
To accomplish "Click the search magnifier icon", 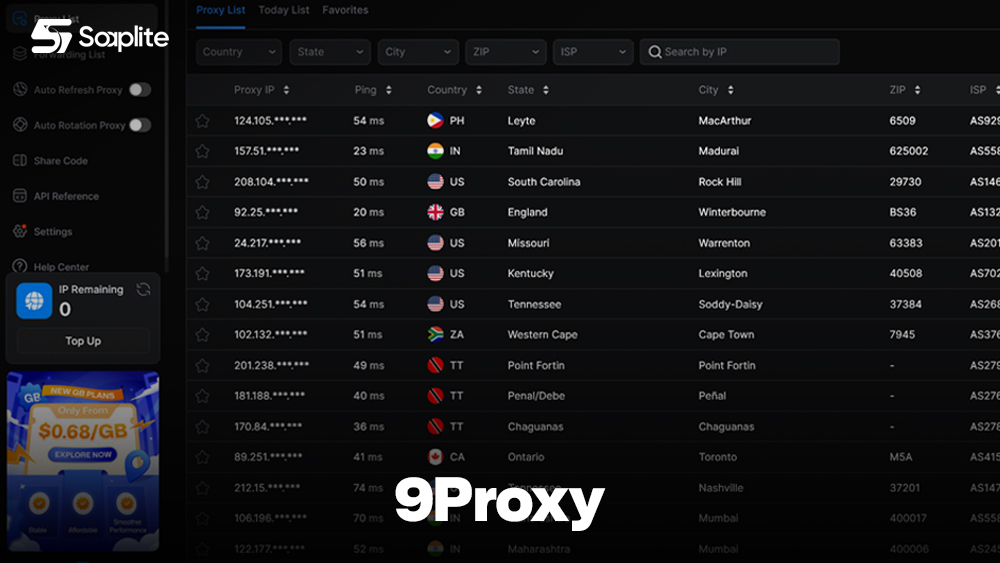I will (655, 52).
